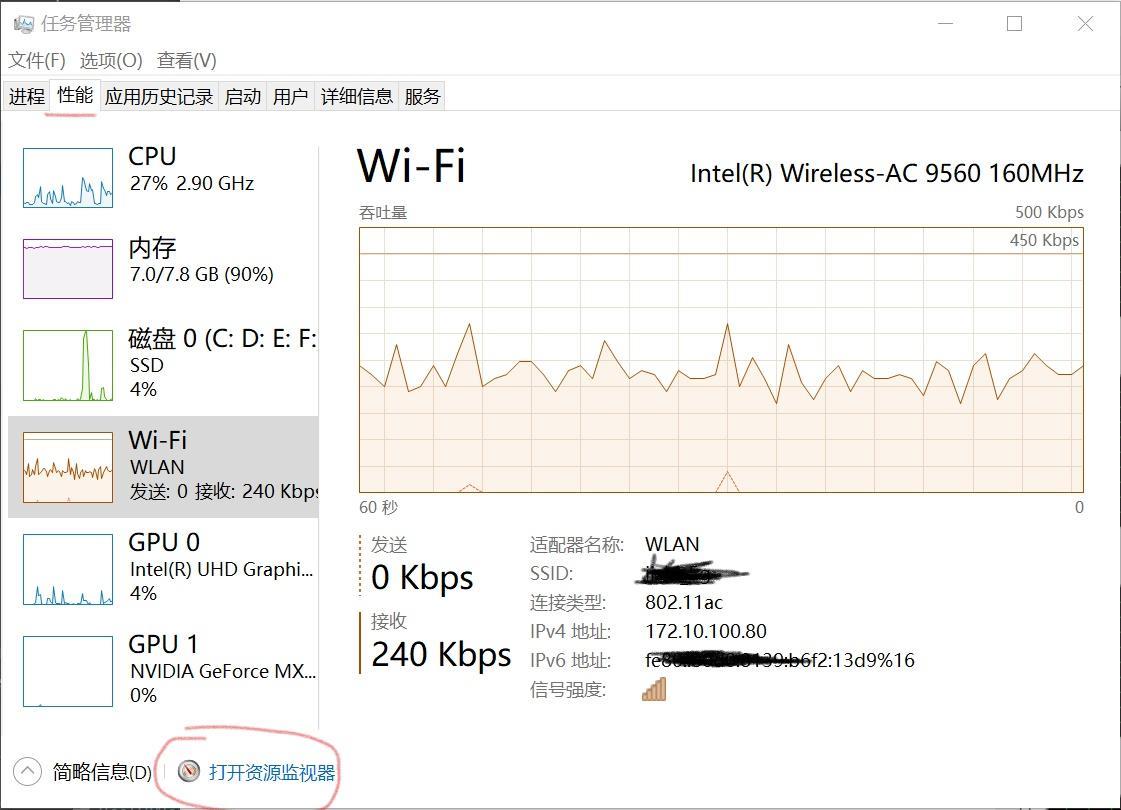Select the 内存 memory graph thumbnail

[x=68, y=269]
